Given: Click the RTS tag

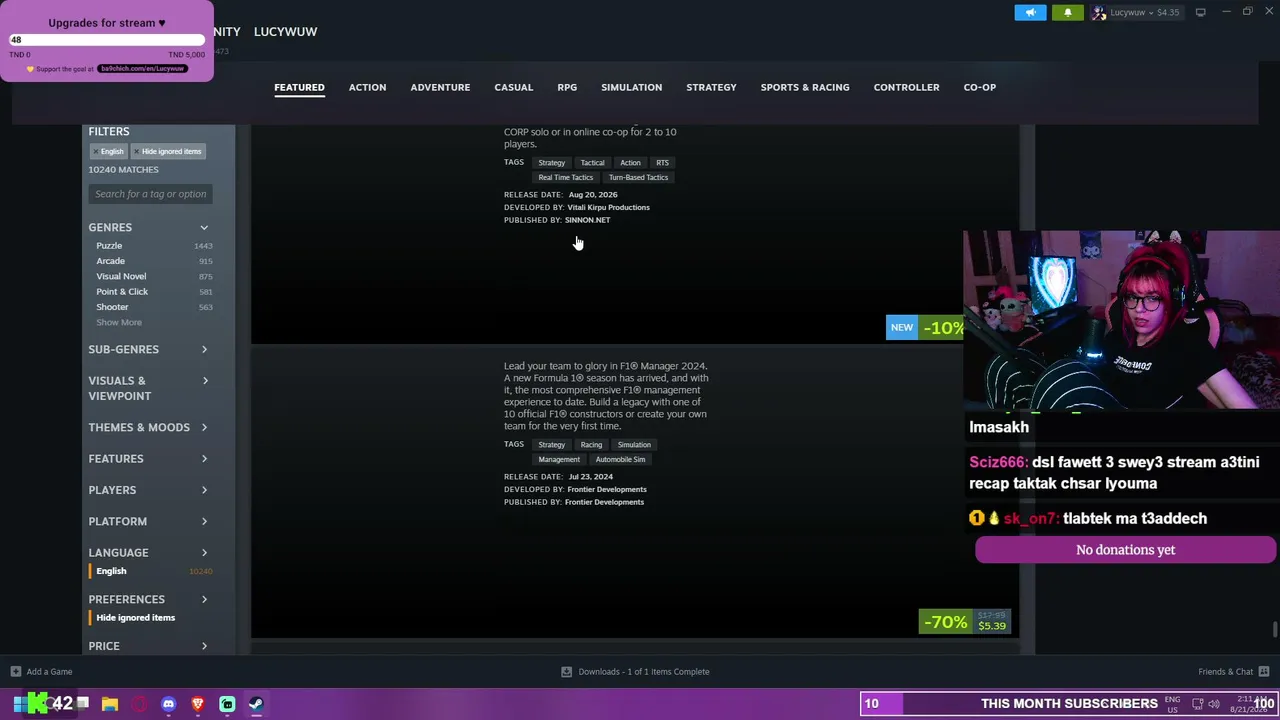Looking at the screenshot, I should coord(662,162).
